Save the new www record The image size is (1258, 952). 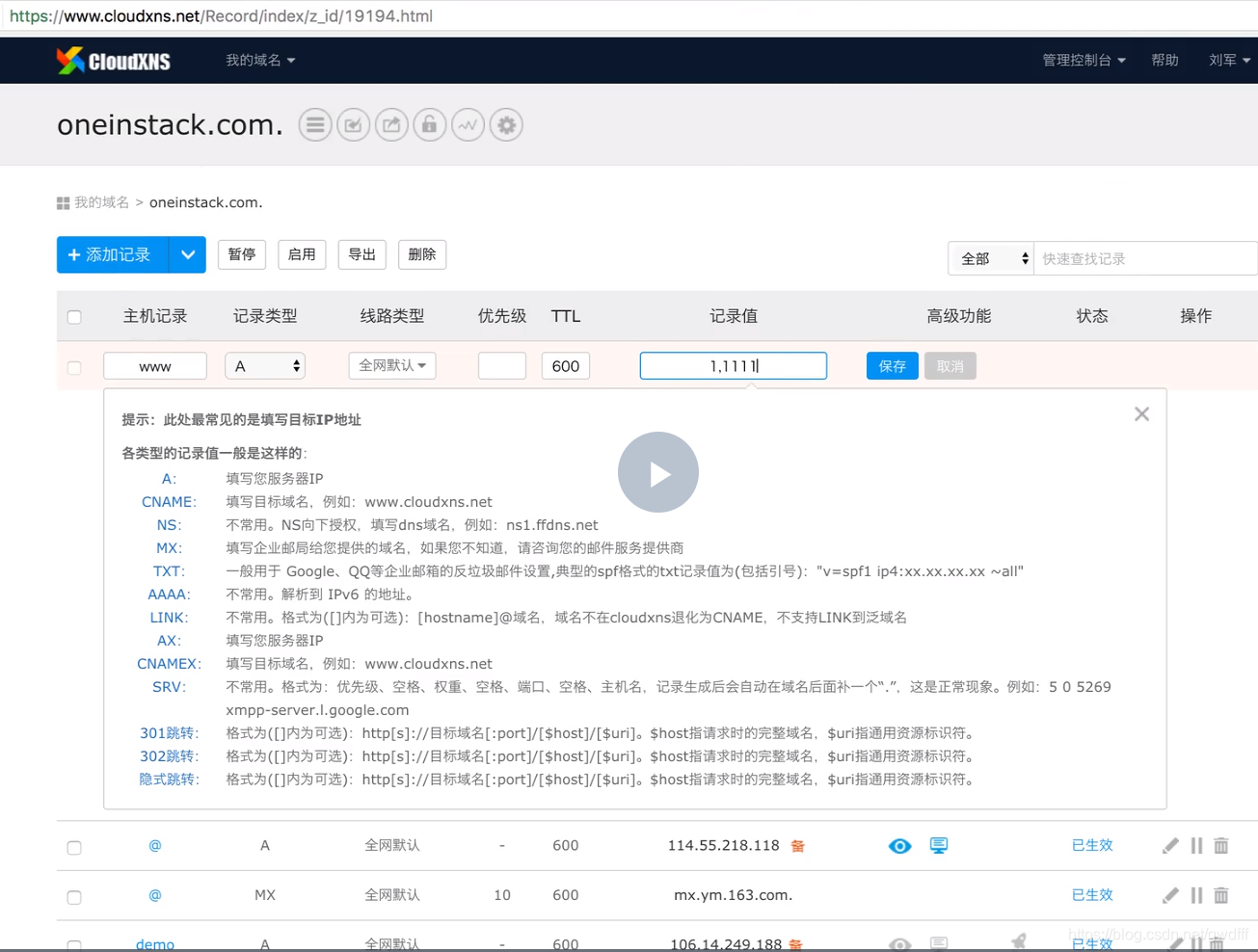(892, 366)
